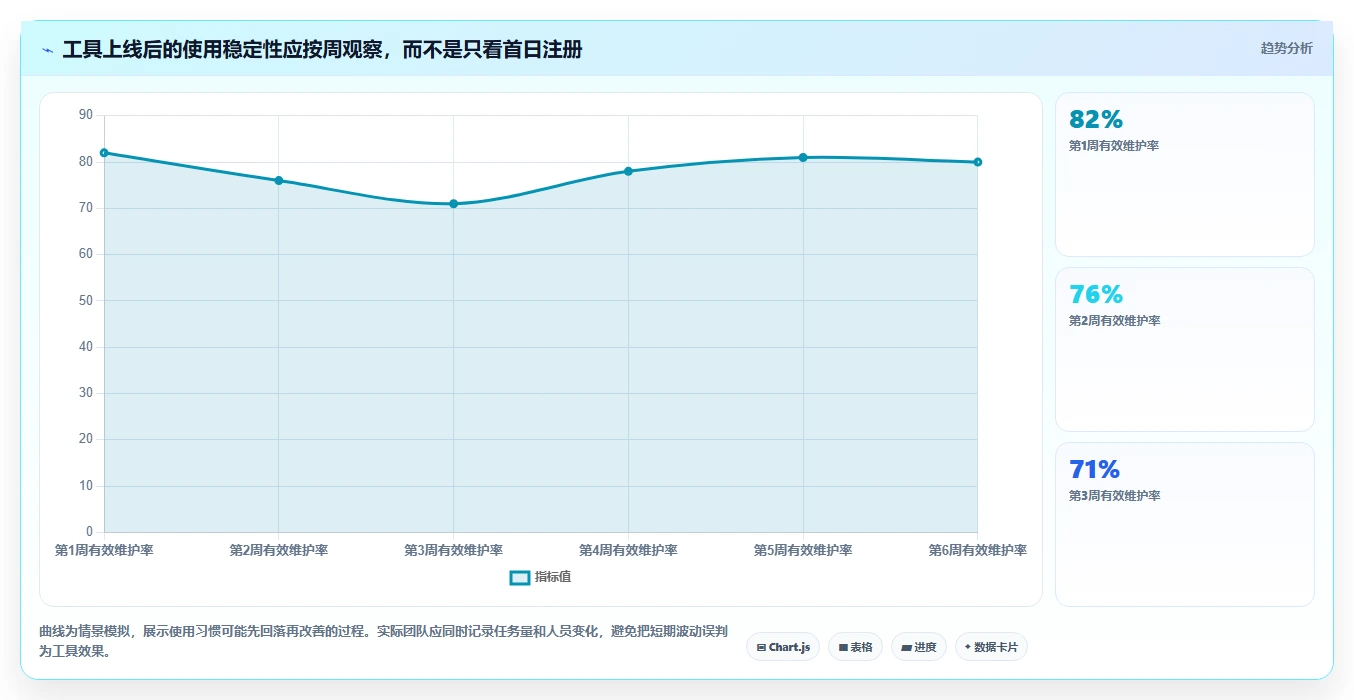Select the Chart.js tag chip

coord(783,647)
